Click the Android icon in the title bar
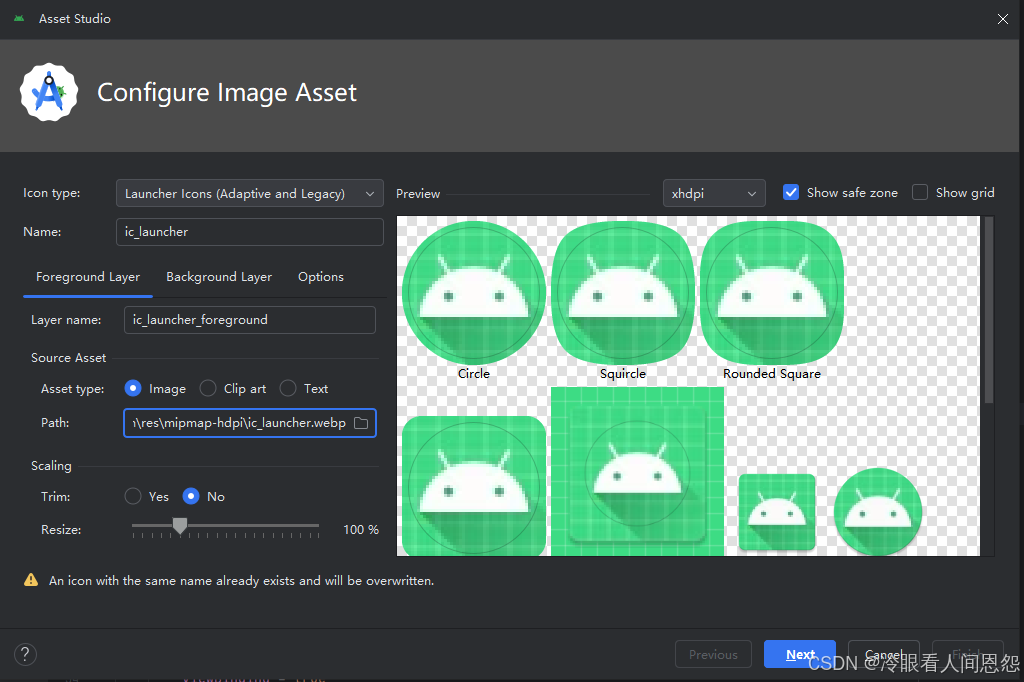 tap(19, 18)
